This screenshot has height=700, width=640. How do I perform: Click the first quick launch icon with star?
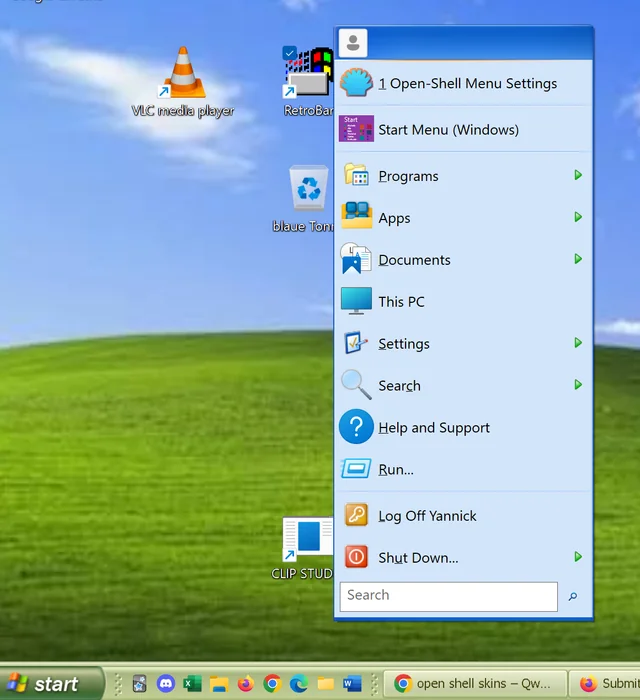click(140, 683)
